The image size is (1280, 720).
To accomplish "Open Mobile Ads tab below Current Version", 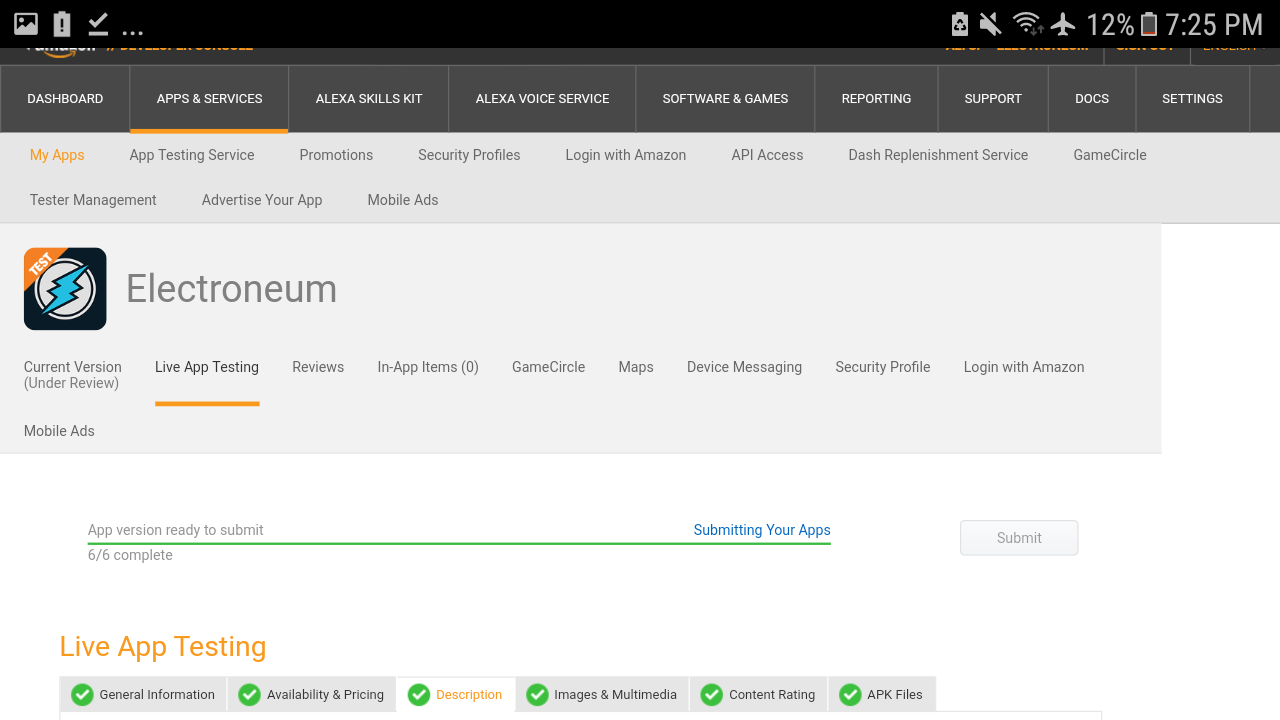I will pos(59,431).
